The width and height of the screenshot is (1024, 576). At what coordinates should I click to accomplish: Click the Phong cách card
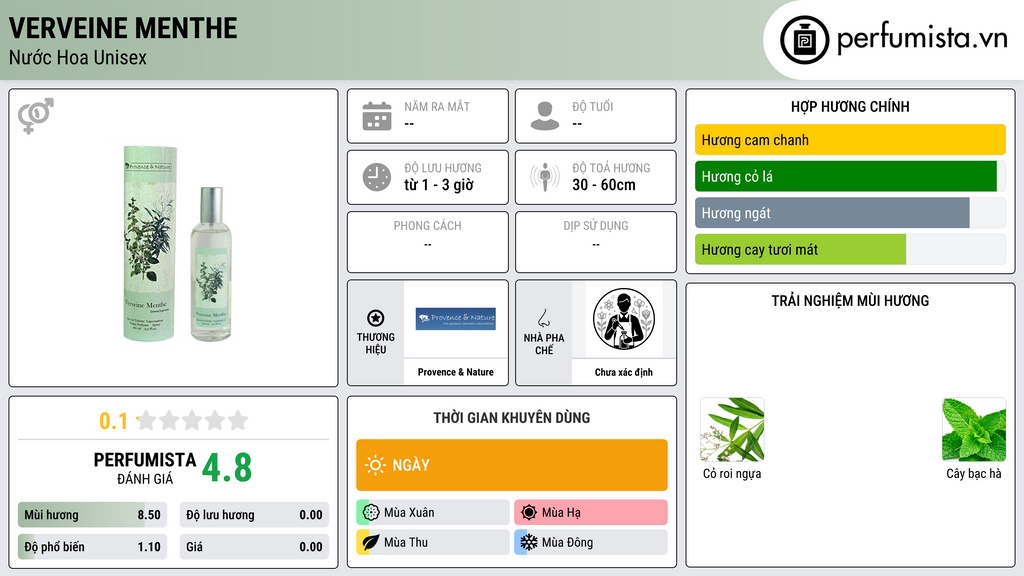pos(428,242)
